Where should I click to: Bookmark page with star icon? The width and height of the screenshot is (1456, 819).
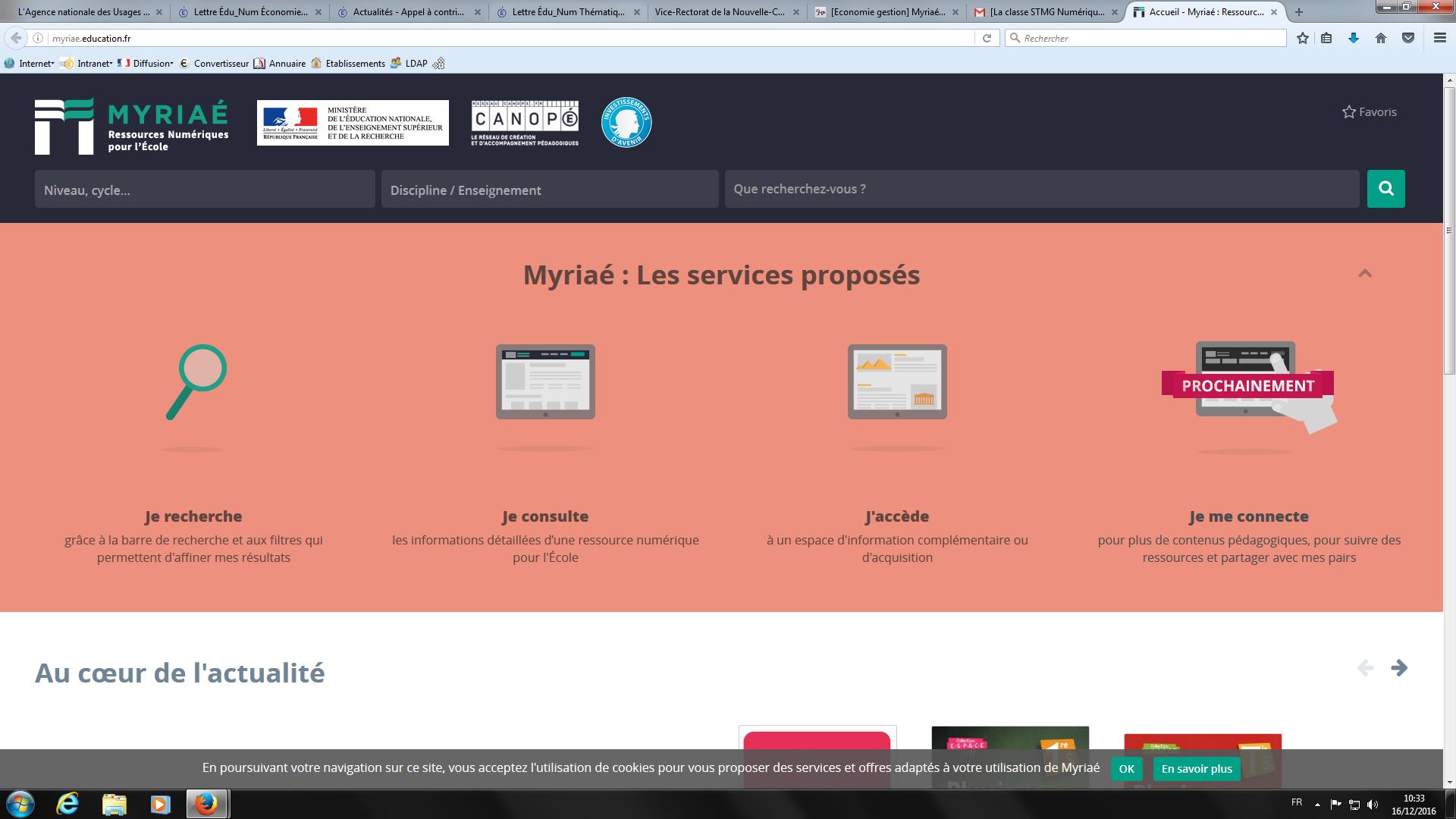(x=1303, y=38)
